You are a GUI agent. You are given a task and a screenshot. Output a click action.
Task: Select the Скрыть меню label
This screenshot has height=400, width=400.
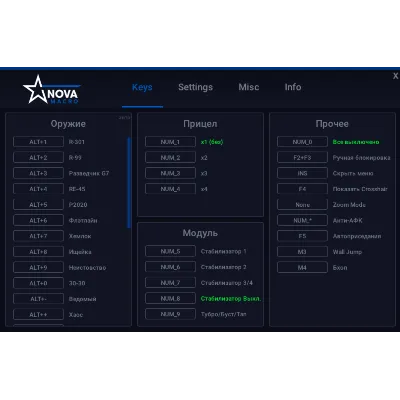click(353, 173)
